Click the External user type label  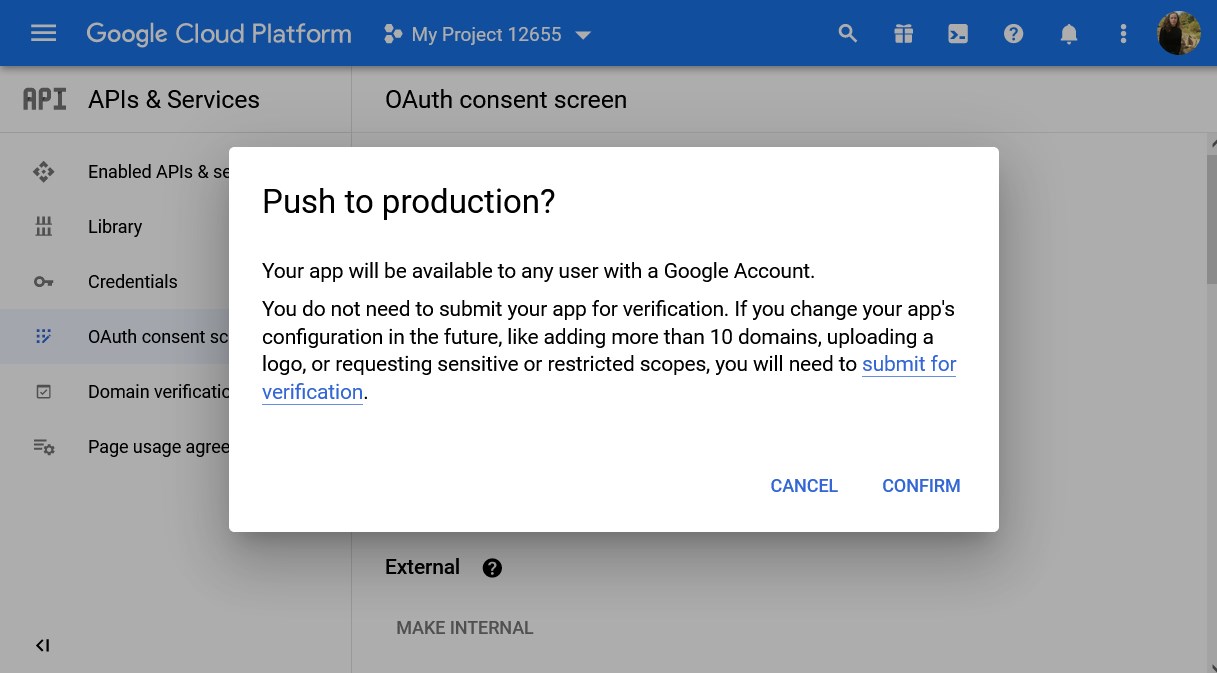tap(422, 567)
